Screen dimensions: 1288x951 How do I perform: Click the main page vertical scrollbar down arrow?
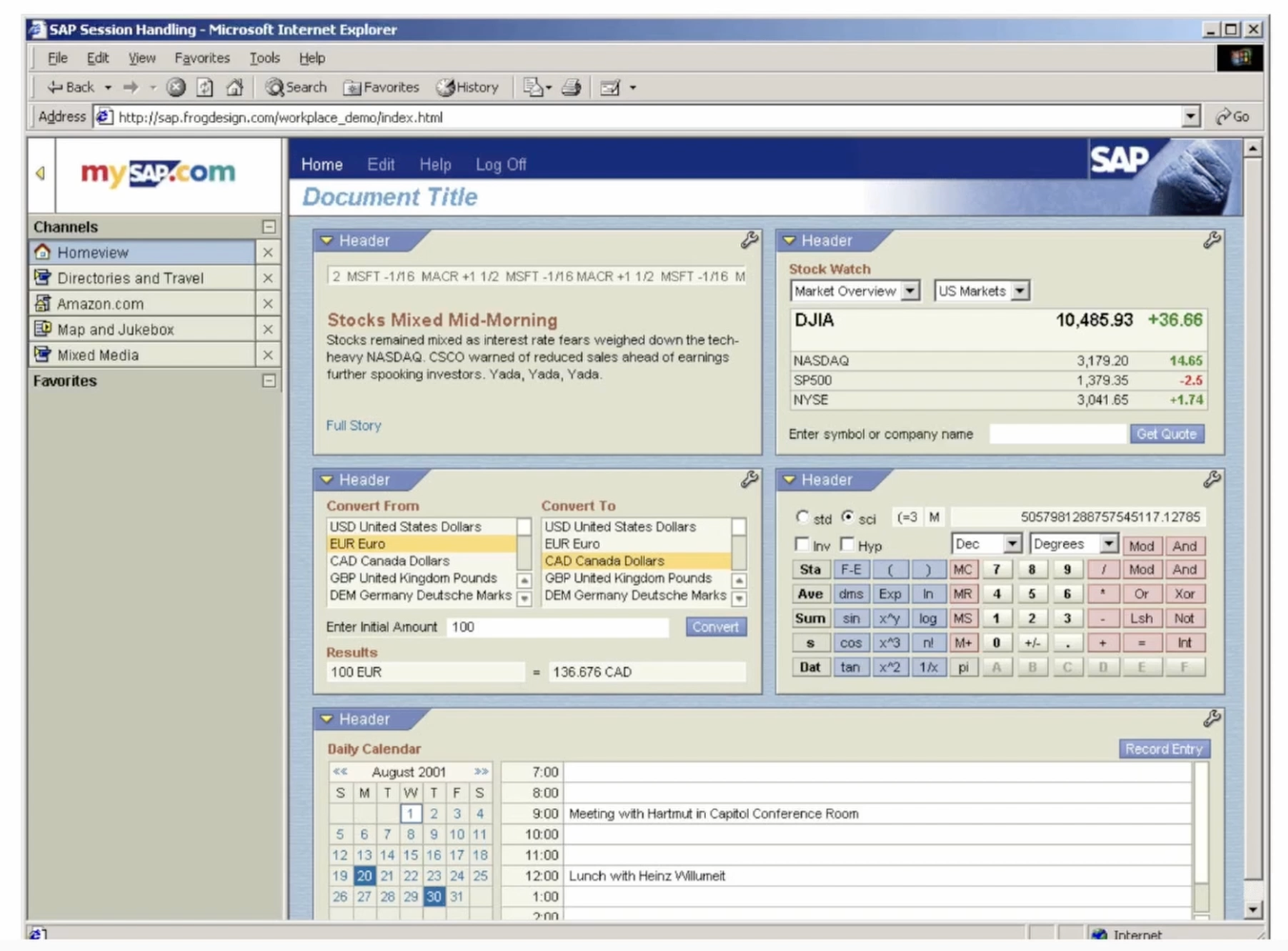pos(1253,909)
